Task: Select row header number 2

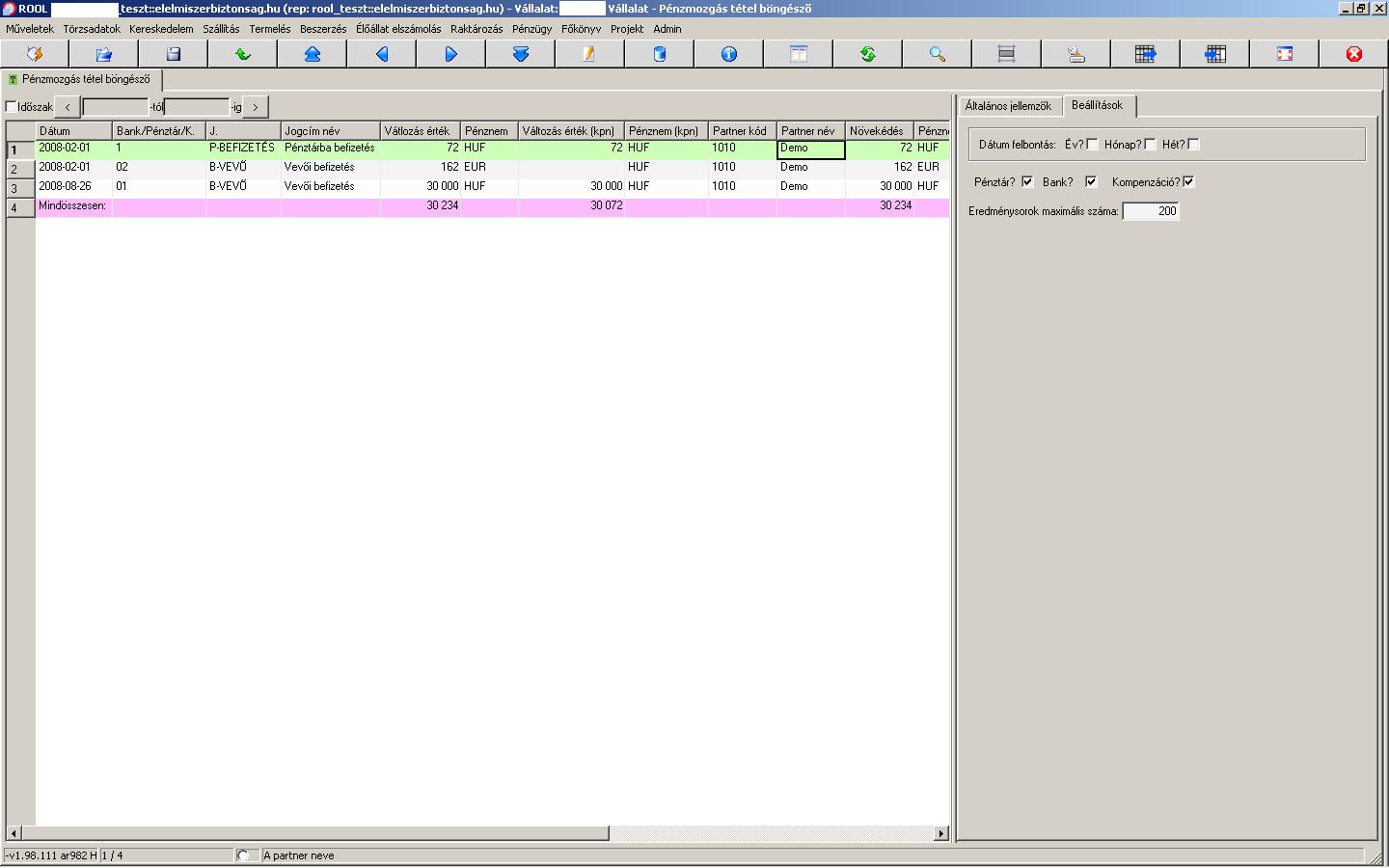Action: tap(21, 169)
